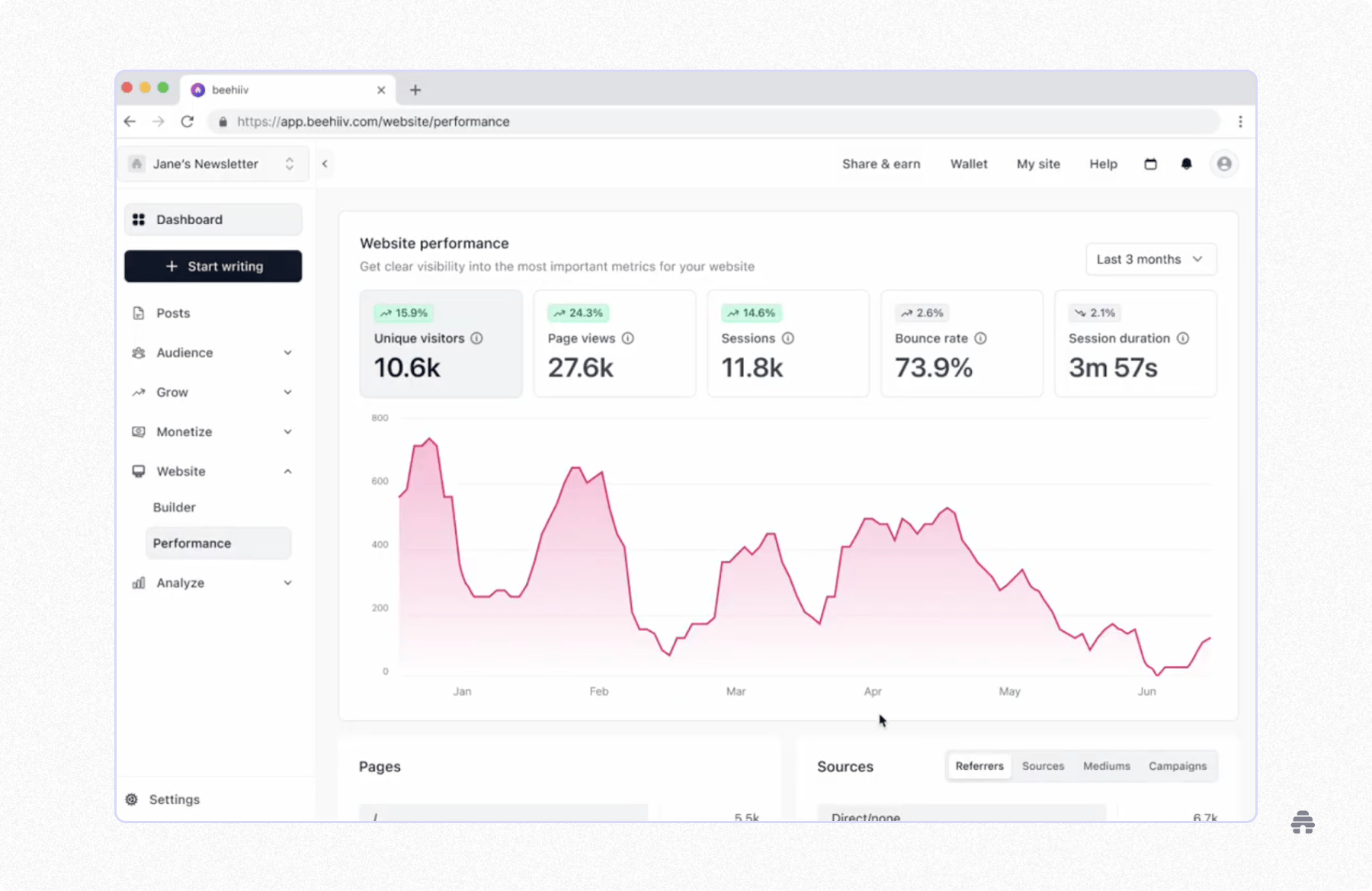1372x891 pixels.
Task: Open the notifications bell
Action: 1186,164
